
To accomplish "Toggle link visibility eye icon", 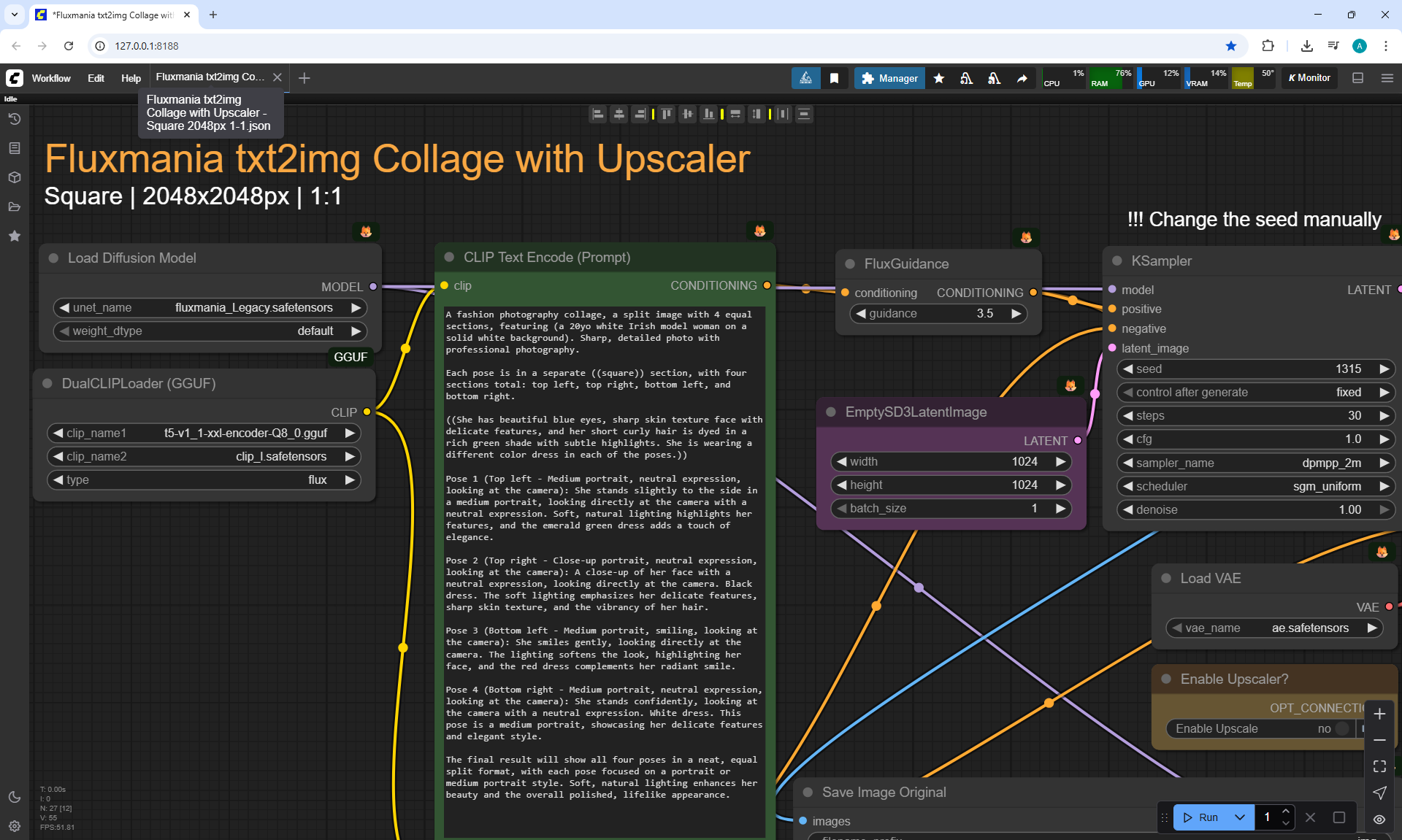I will coord(1379,819).
